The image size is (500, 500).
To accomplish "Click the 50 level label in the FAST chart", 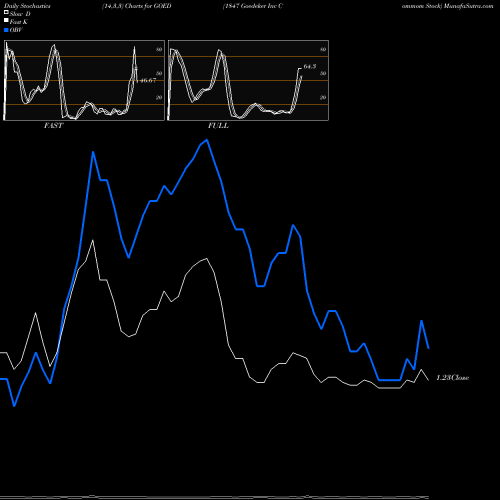I will tap(159, 73).
